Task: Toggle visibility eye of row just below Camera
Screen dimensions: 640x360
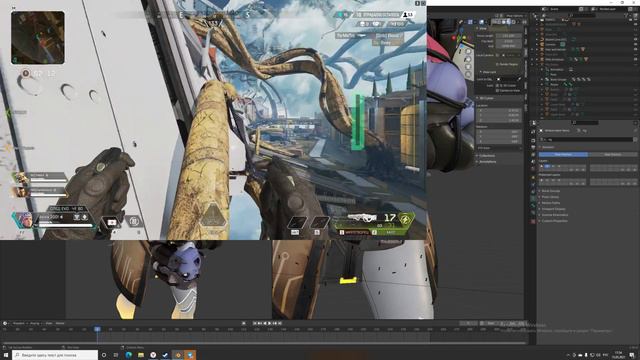Action: pos(636,49)
